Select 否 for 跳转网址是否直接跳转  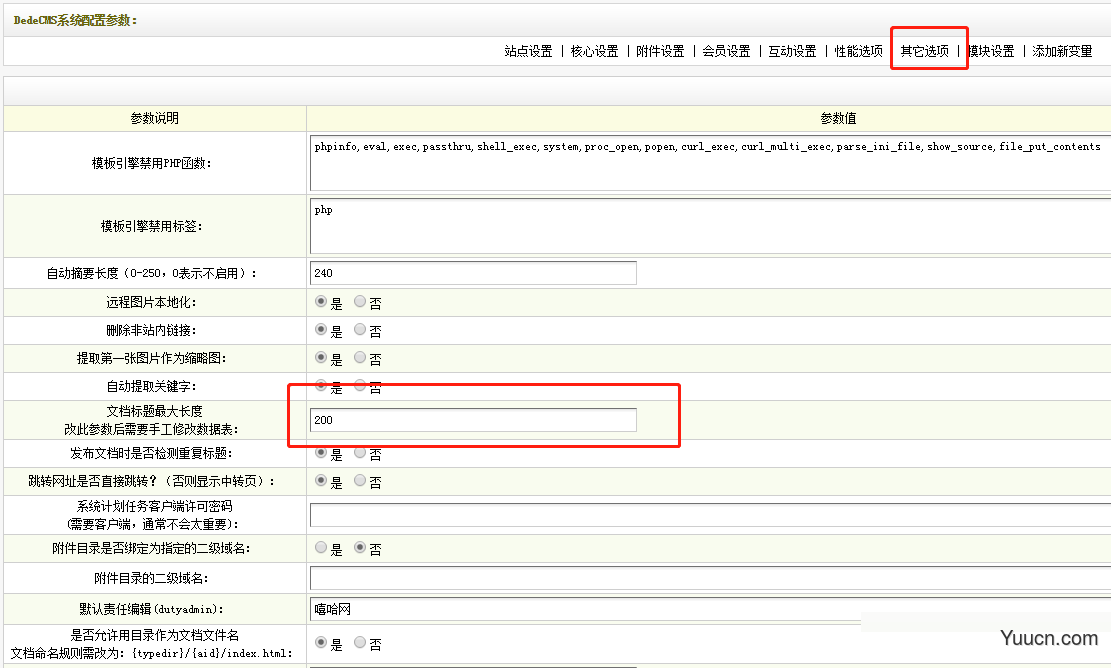click(x=360, y=481)
